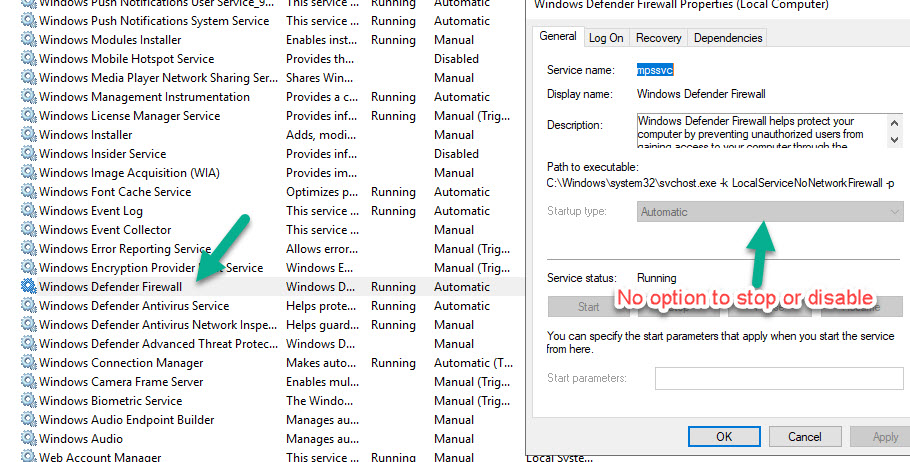Click 'Adds, modi...' description of Windows Installer

[x=321, y=135]
